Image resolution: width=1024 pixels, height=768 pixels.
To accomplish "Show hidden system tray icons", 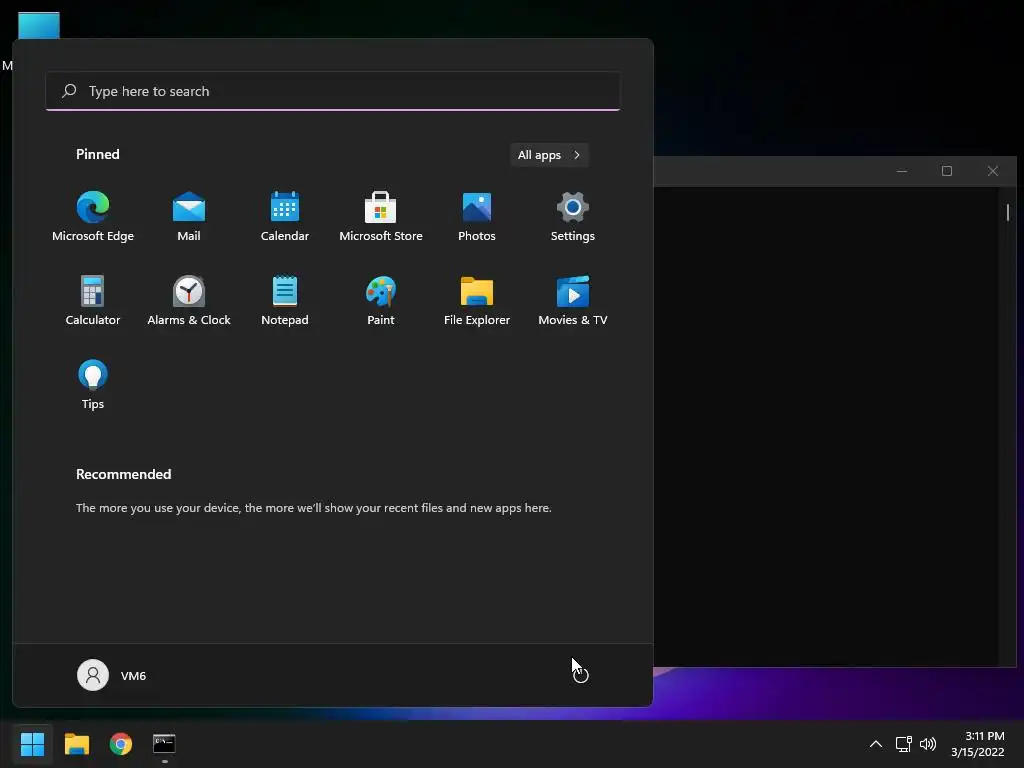I will coord(876,744).
